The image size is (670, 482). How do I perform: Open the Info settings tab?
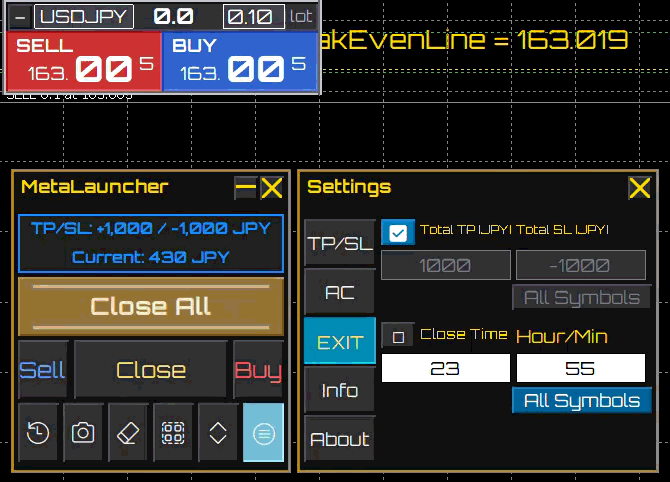click(340, 390)
